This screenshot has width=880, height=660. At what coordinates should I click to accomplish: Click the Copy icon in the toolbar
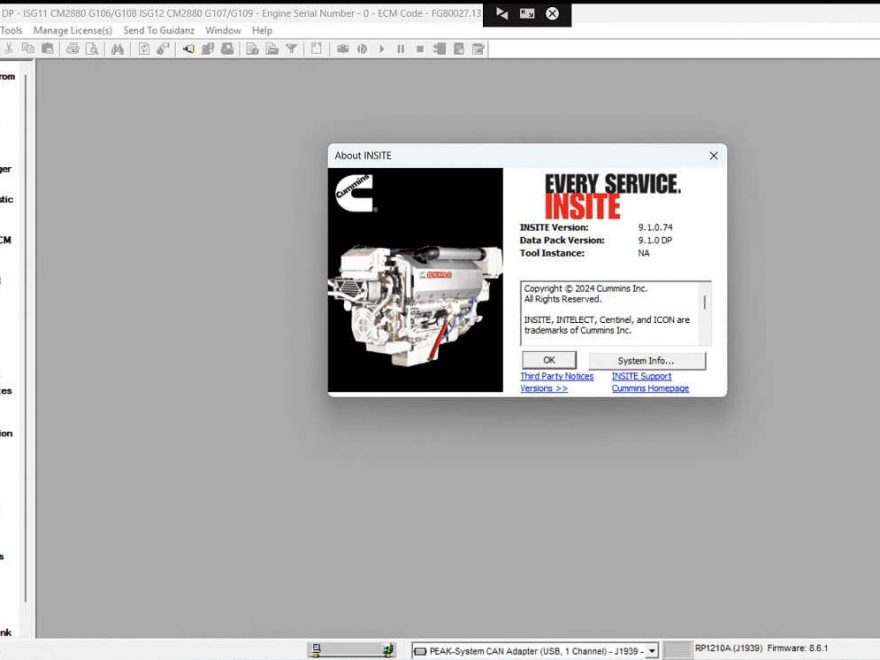pos(28,49)
